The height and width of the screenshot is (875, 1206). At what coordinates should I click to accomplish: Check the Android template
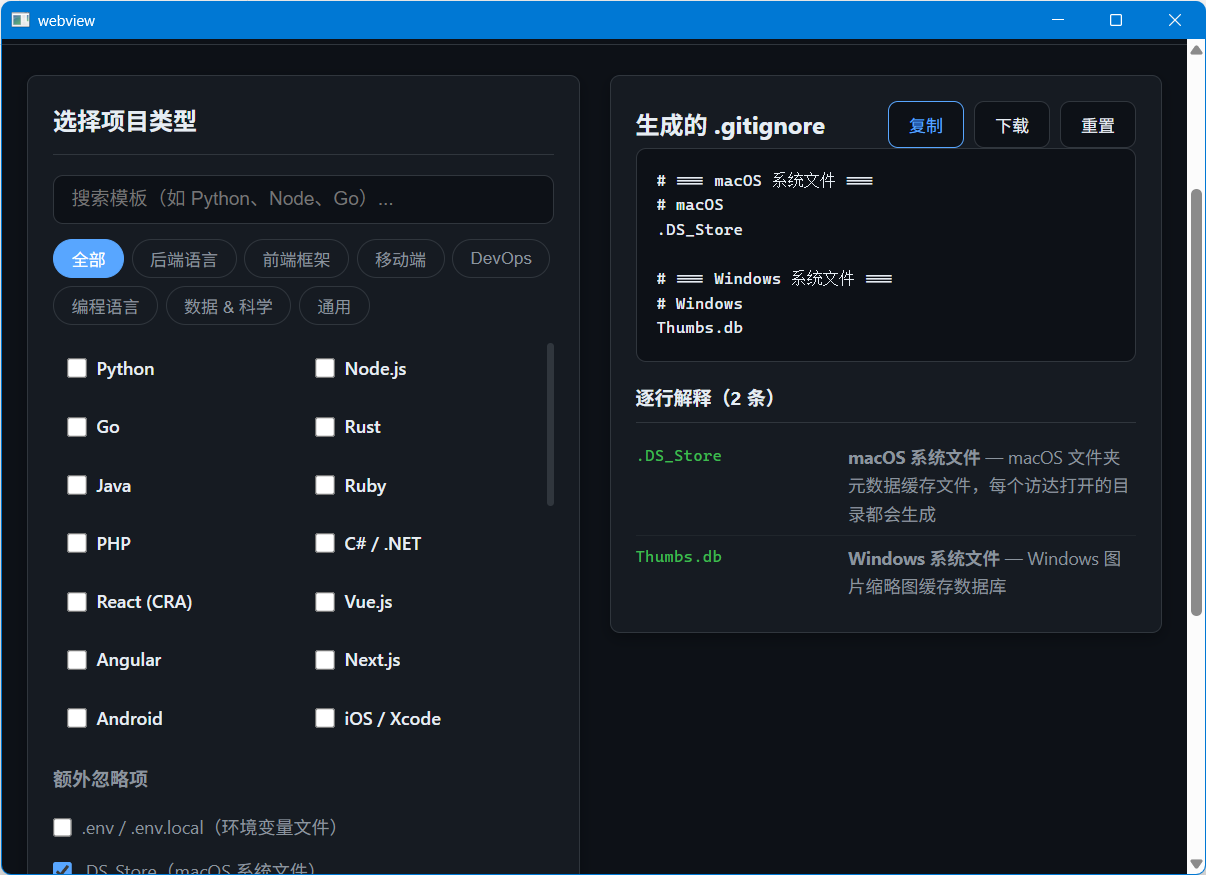(77, 718)
